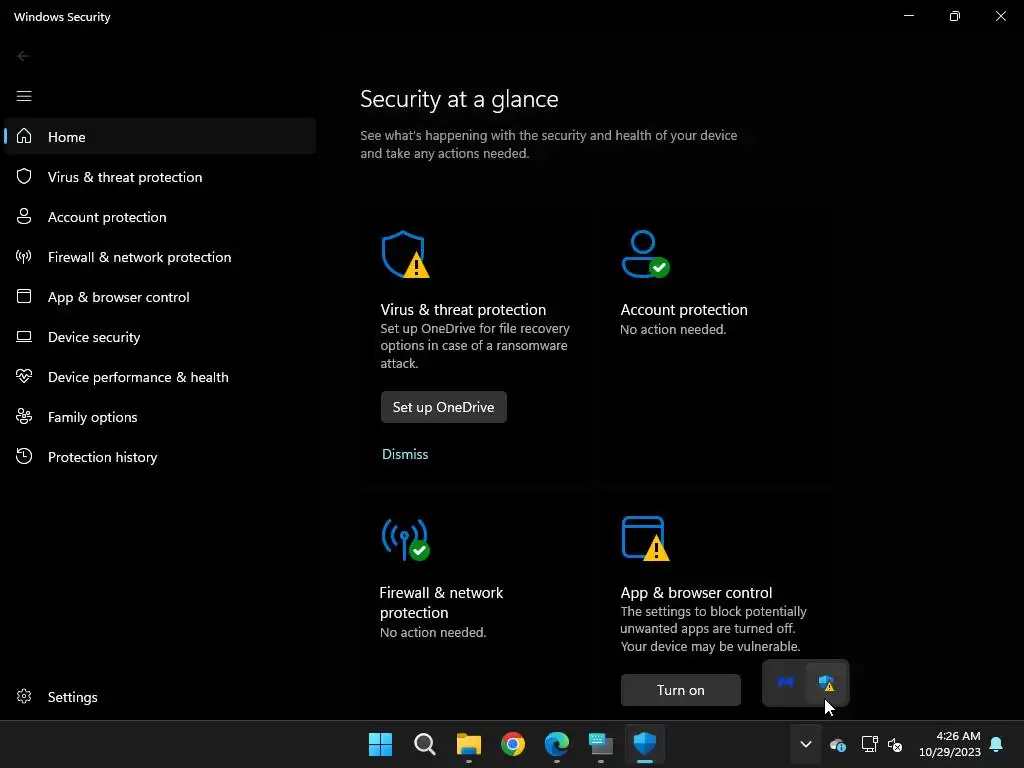
Task: Click the App & browser control card title
Action: coord(696,592)
